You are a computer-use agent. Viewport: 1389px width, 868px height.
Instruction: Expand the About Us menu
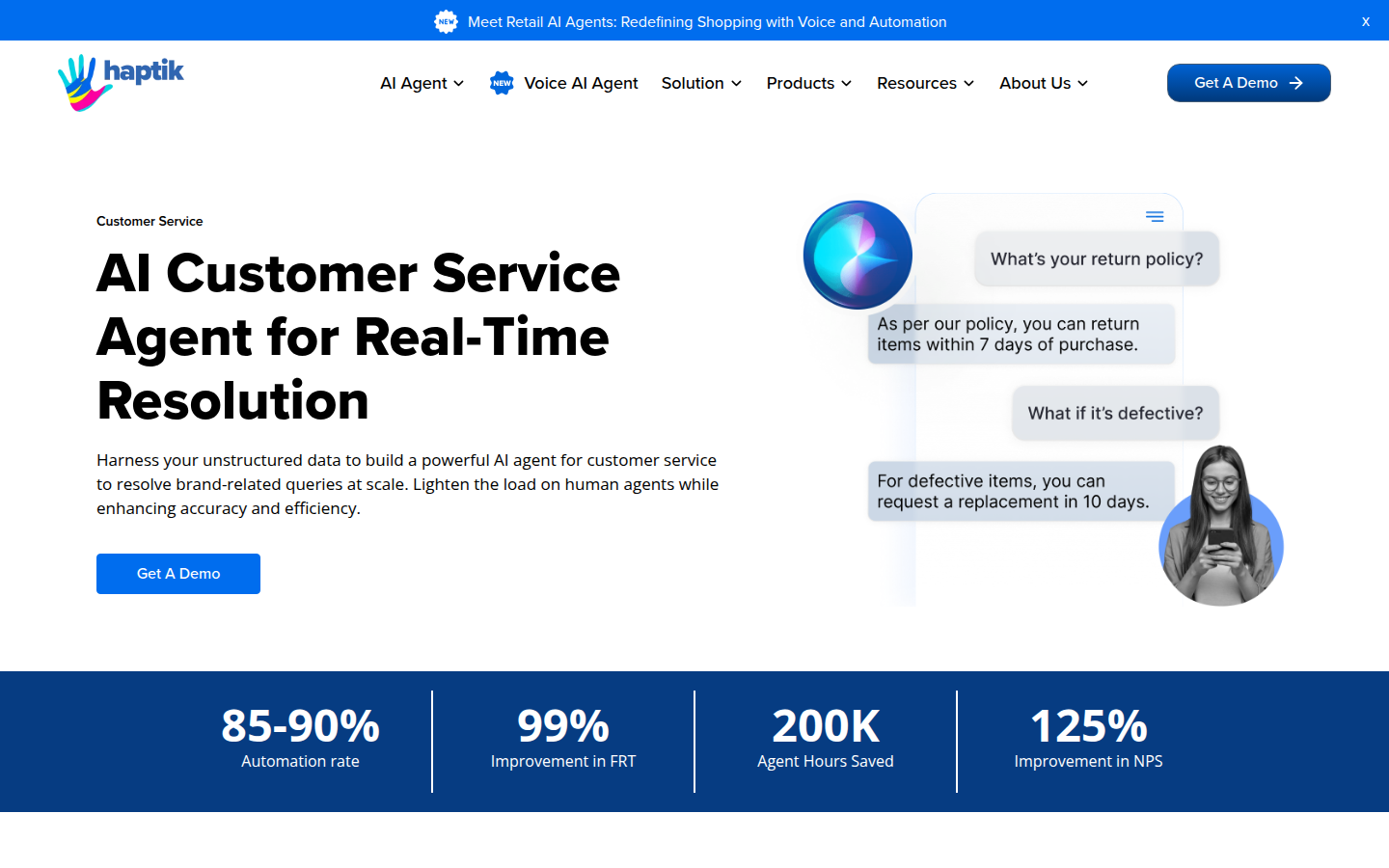pos(1044,83)
